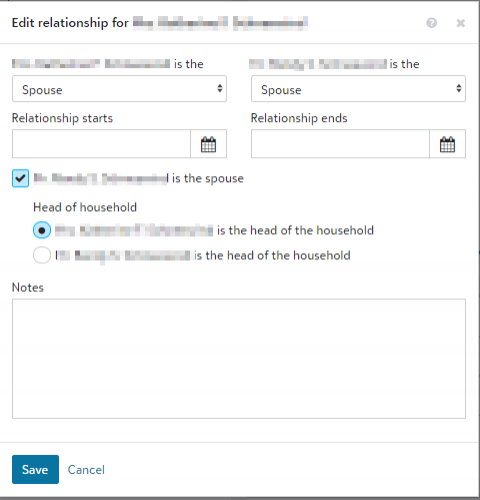Uncheck the 'is the spouse' checkbox
The width and height of the screenshot is (480, 500).
tap(20, 178)
